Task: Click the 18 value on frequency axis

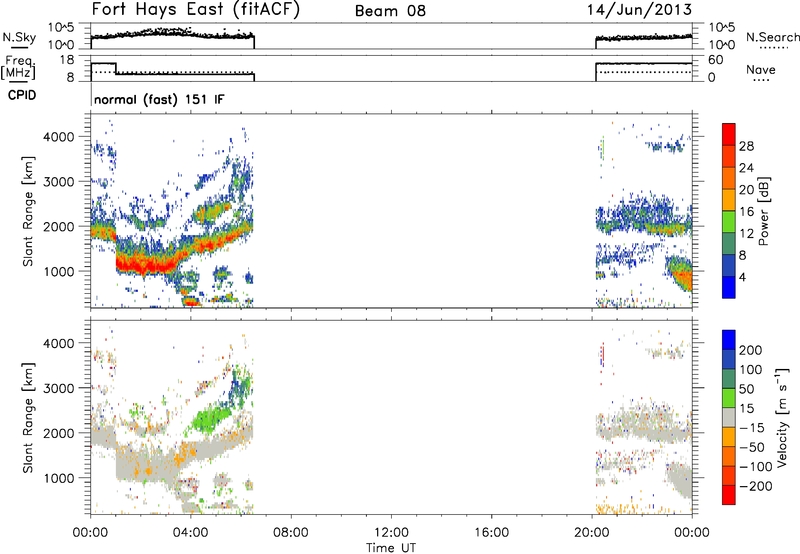Action: (67, 60)
